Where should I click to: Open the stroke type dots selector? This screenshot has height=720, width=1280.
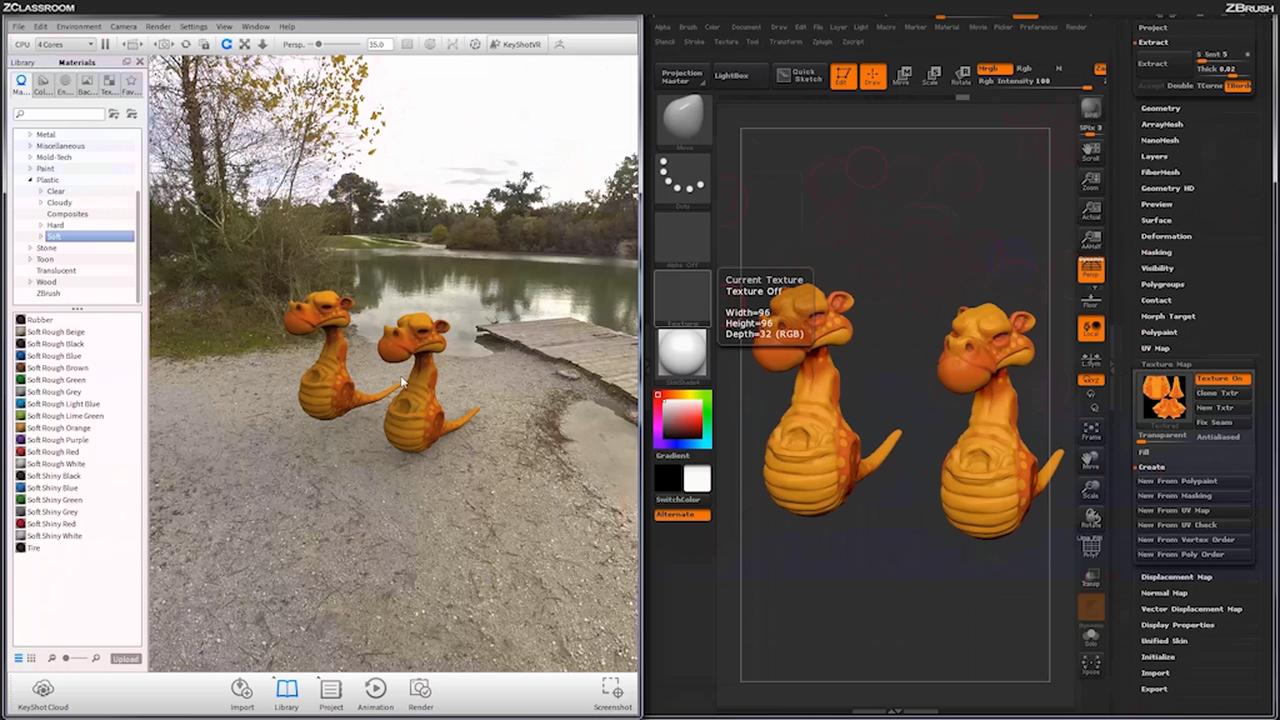point(683,178)
